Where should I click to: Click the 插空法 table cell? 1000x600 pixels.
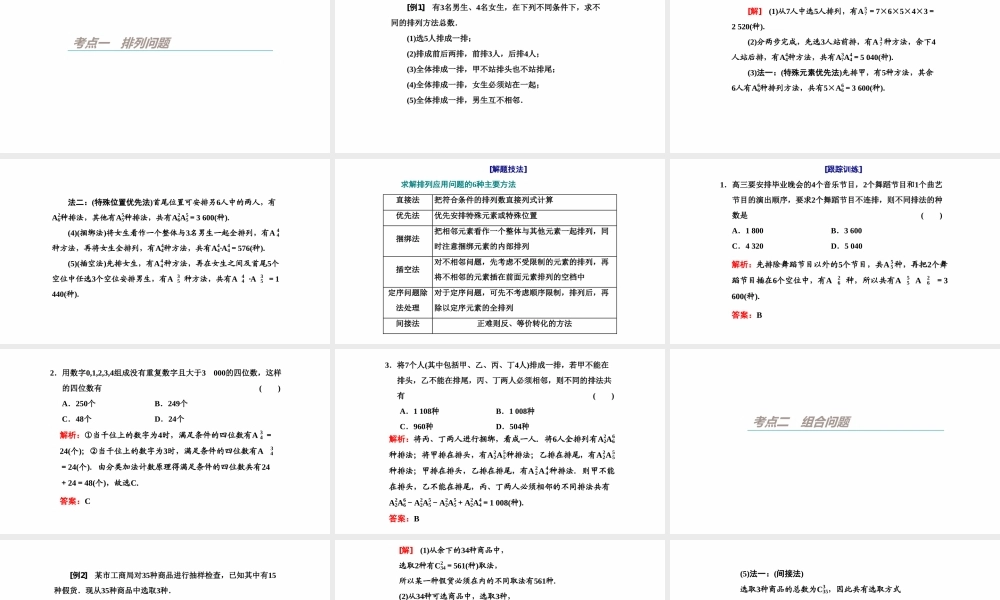pyautogui.click(x=408, y=270)
